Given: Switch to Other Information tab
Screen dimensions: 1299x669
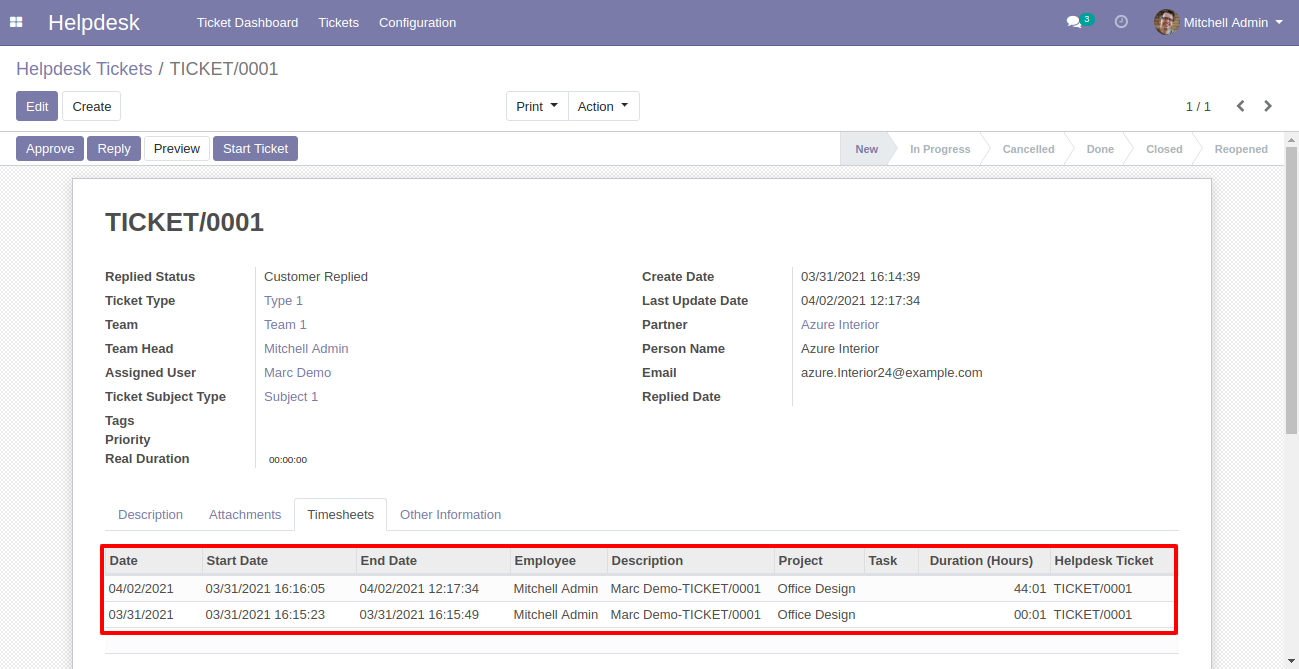Looking at the screenshot, I should [450, 515].
